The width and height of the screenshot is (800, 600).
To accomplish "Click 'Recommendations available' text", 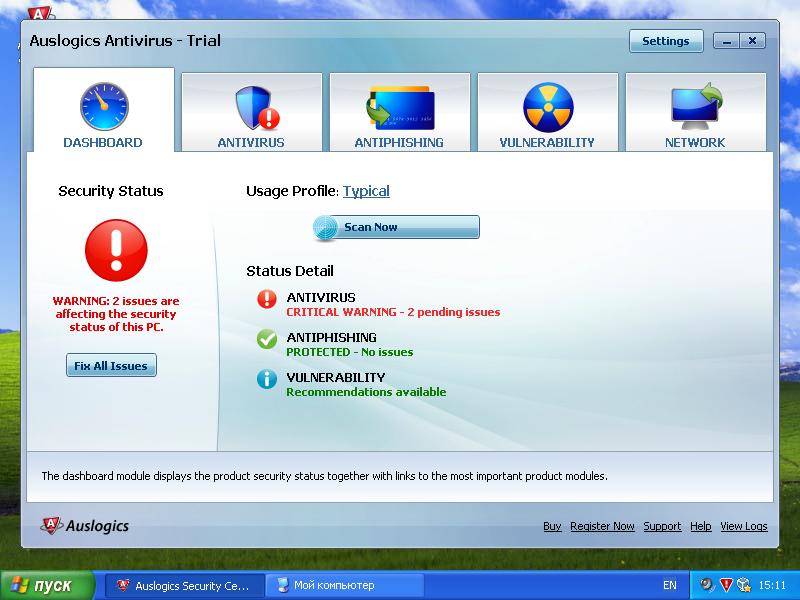I will [x=366, y=392].
